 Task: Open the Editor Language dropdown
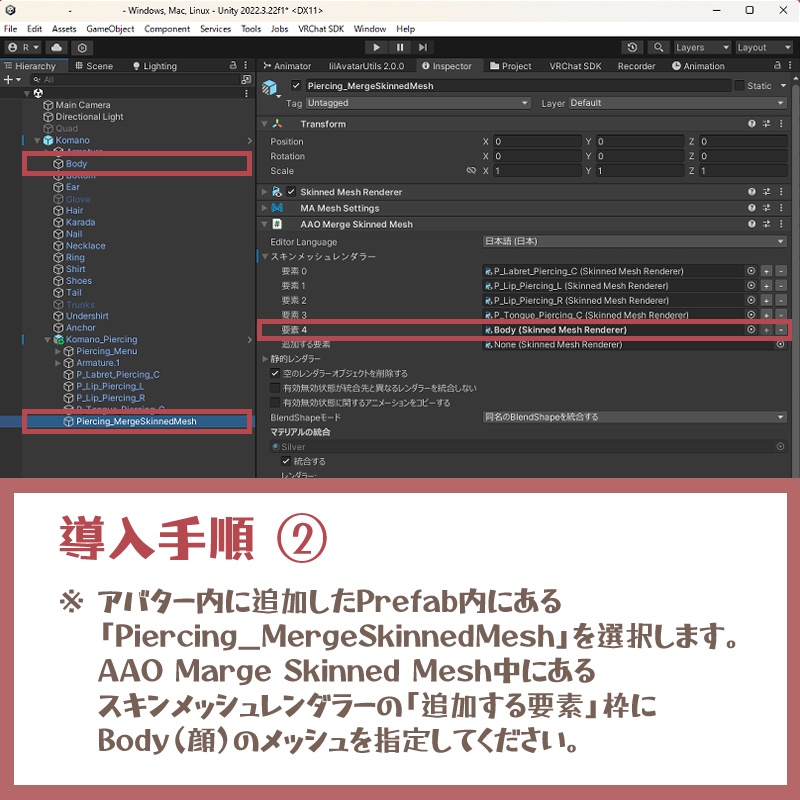635,241
